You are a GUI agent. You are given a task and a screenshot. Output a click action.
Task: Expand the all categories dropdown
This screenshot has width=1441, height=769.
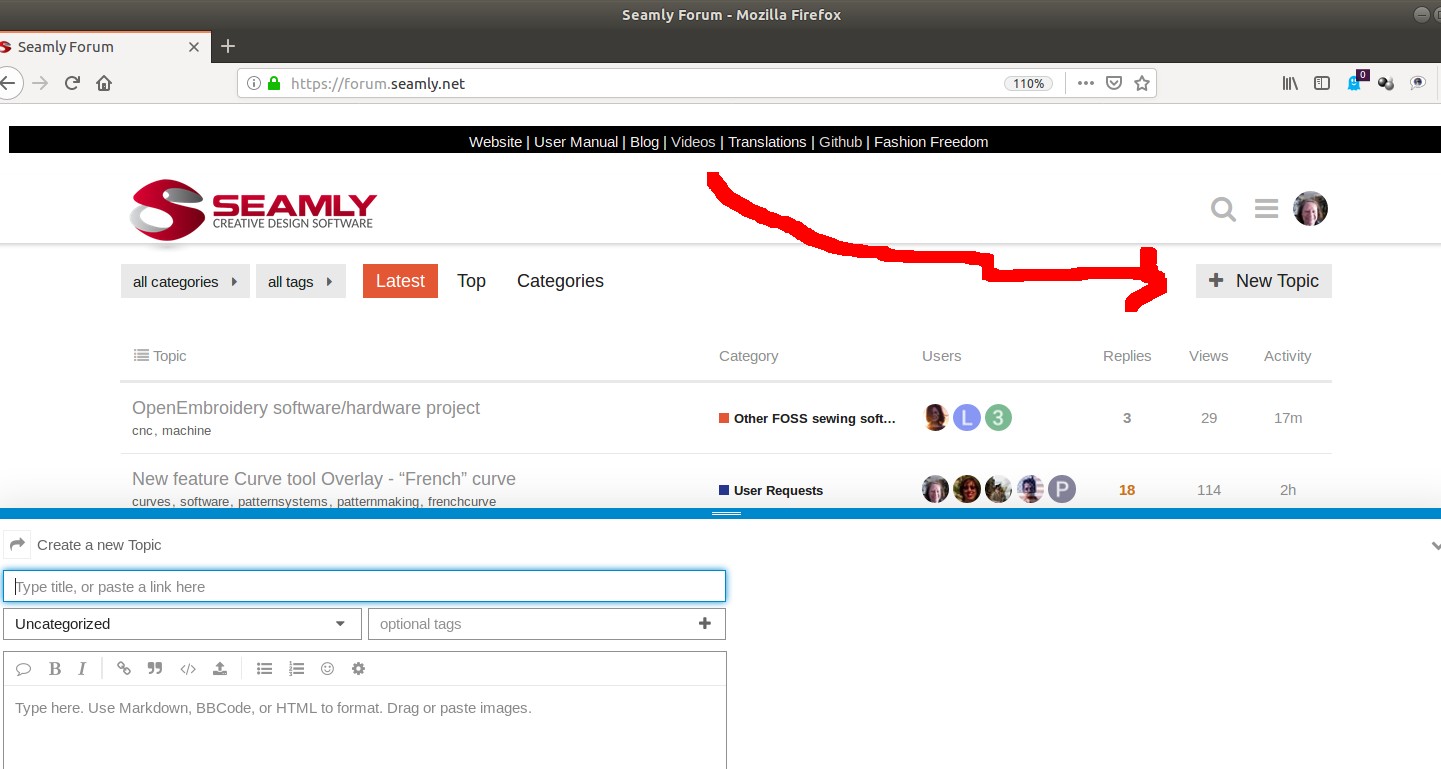click(x=184, y=282)
